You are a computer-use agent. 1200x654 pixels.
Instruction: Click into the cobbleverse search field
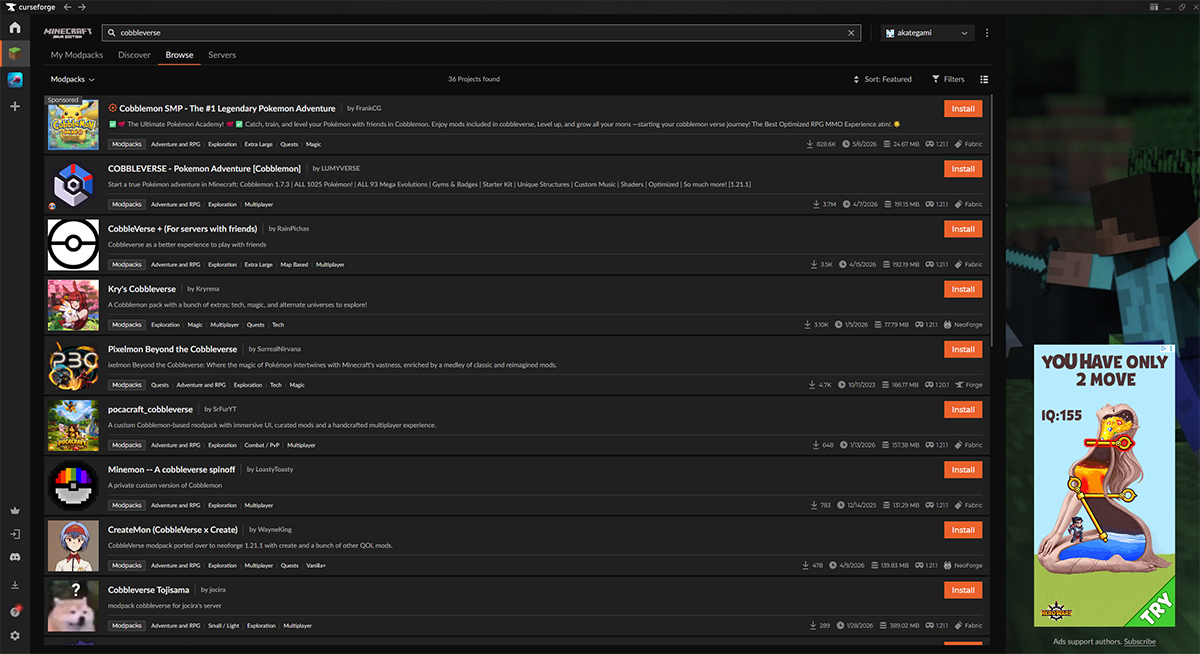480,33
